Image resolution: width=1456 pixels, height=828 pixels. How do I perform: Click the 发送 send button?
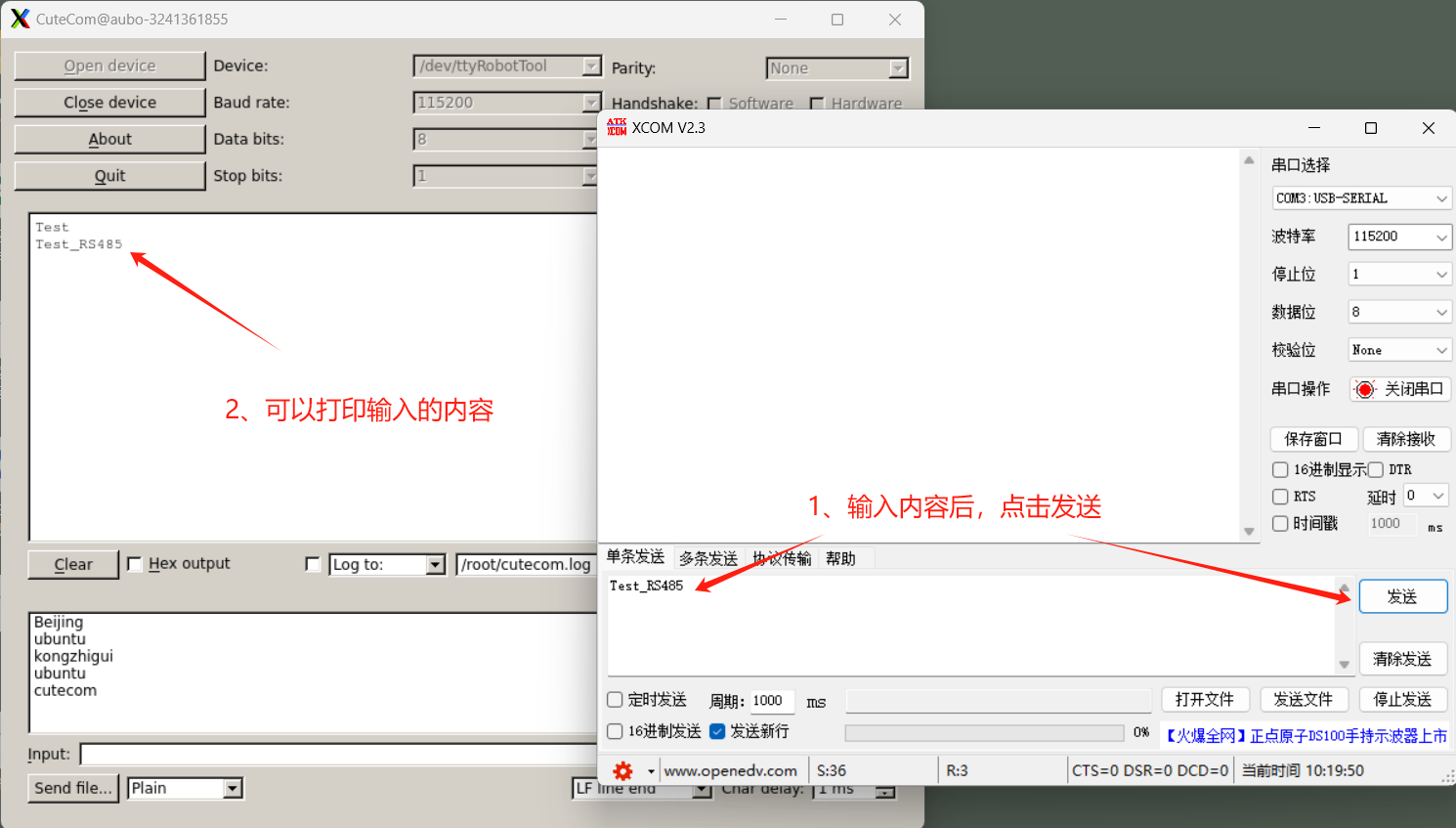[1402, 596]
